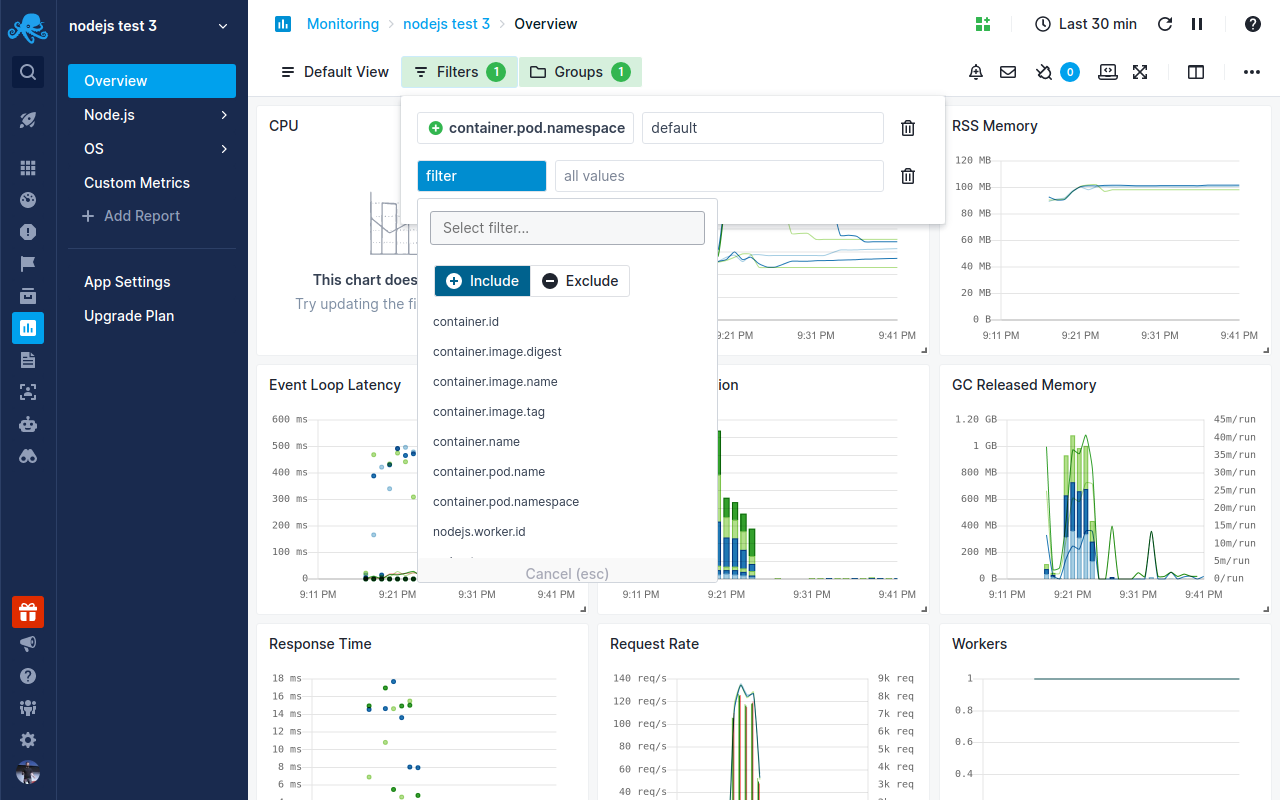Screen dimensions: 1280x800
Task: Click the user avatar in sidebar
Action: click(28, 772)
